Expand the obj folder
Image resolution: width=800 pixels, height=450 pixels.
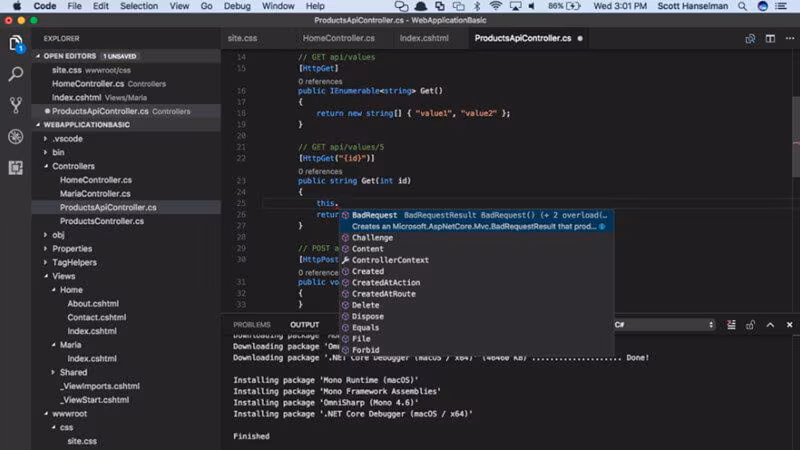pyautogui.click(x=45, y=235)
